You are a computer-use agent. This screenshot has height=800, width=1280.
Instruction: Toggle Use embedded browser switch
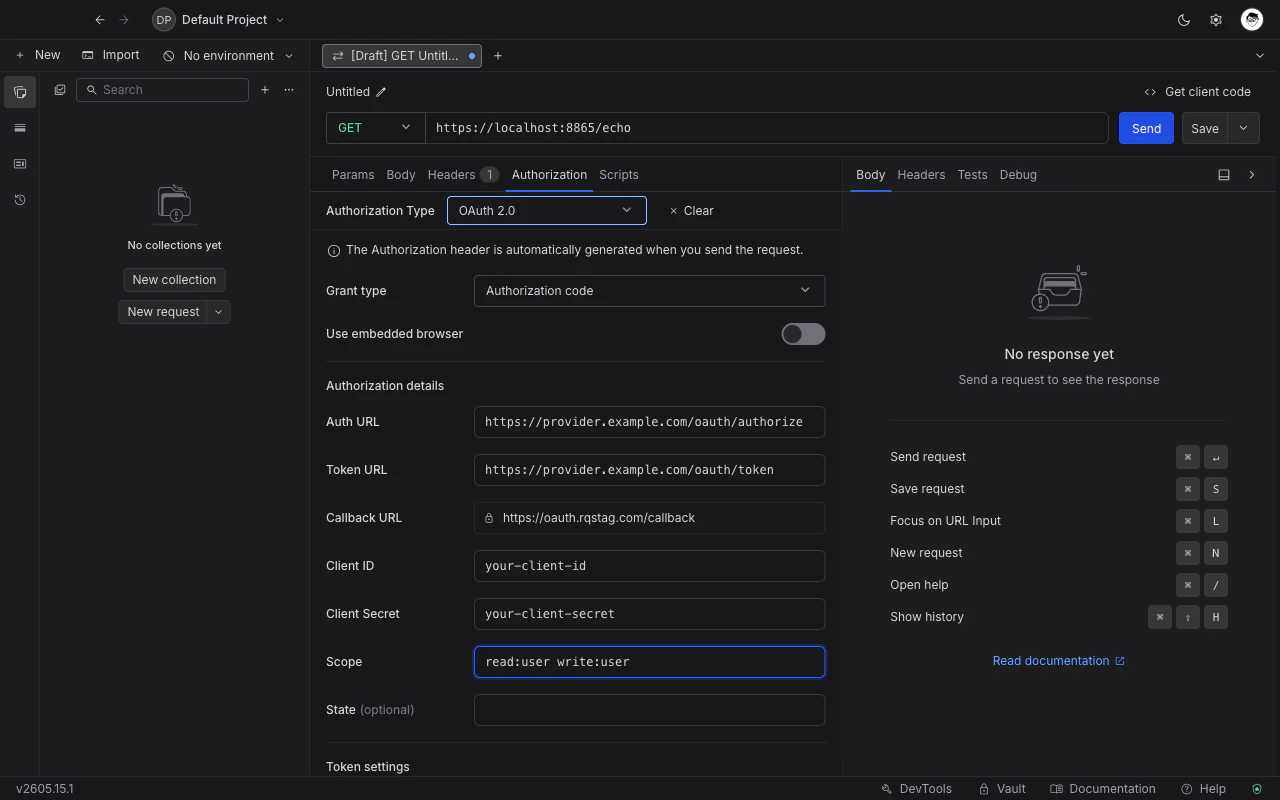pyautogui.click(x=803, y=334)
